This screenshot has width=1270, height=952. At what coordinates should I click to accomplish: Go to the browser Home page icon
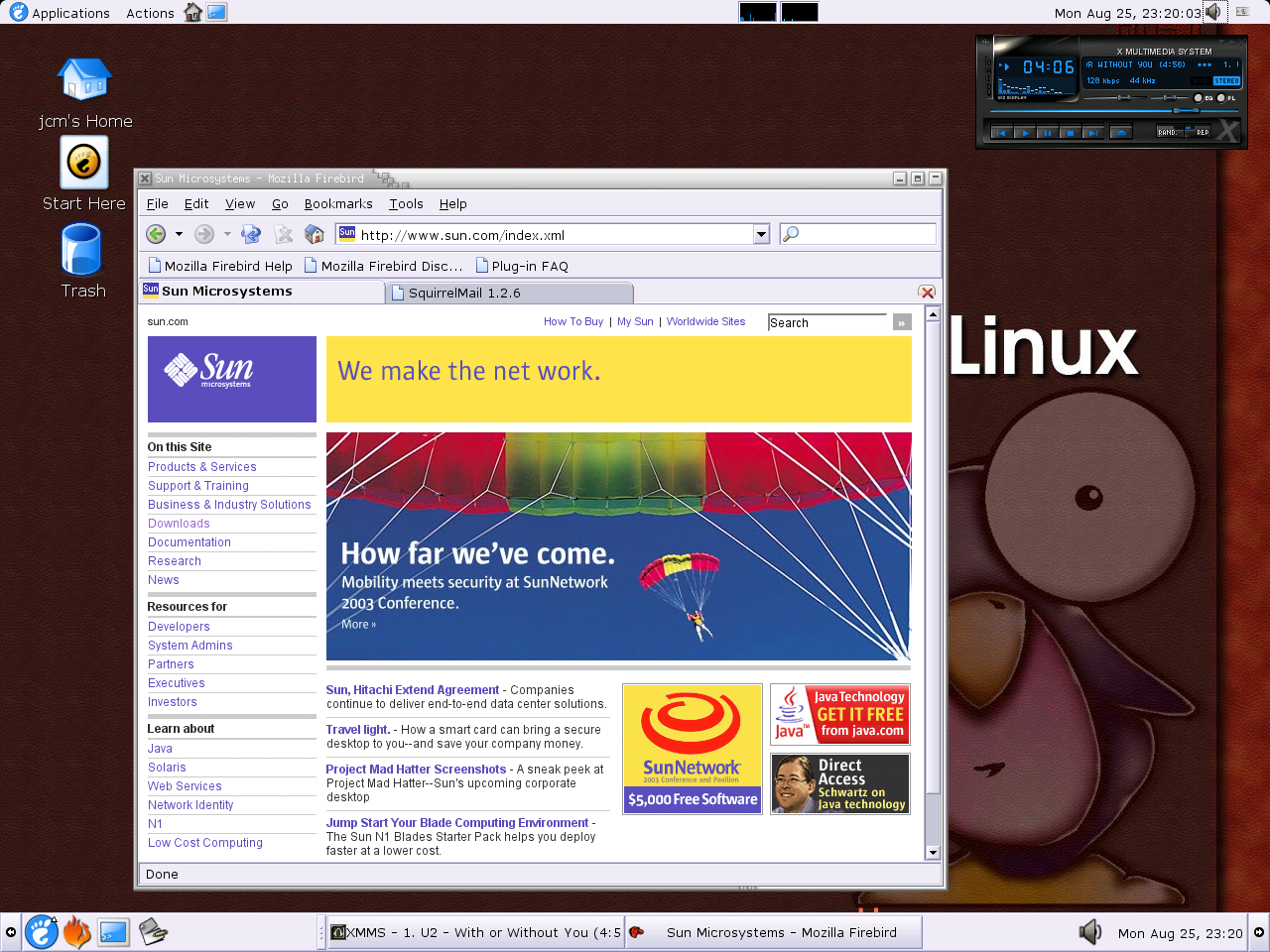pos(315,234)
